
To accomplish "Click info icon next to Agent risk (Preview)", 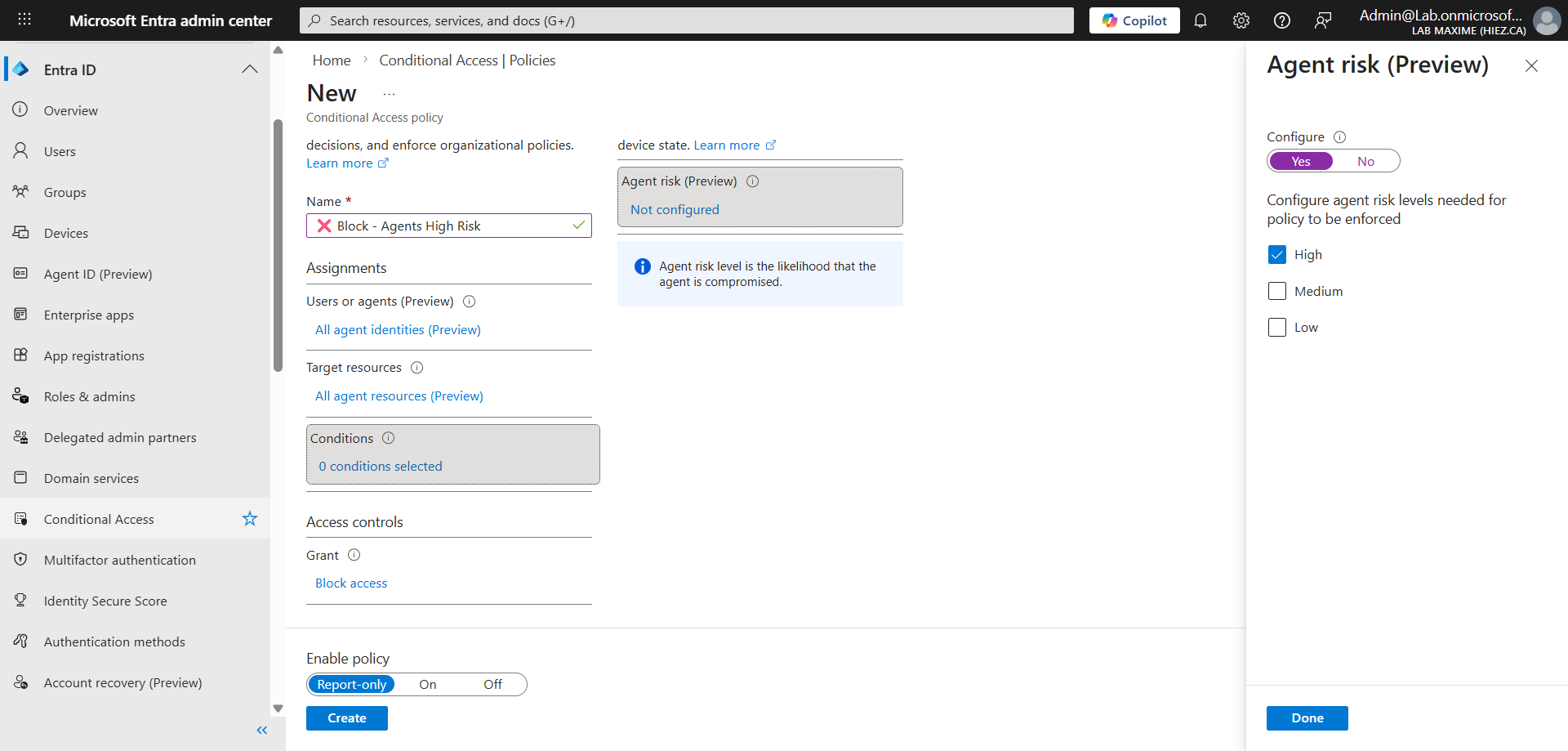I will pyautogui.click(x=752, y=181).
